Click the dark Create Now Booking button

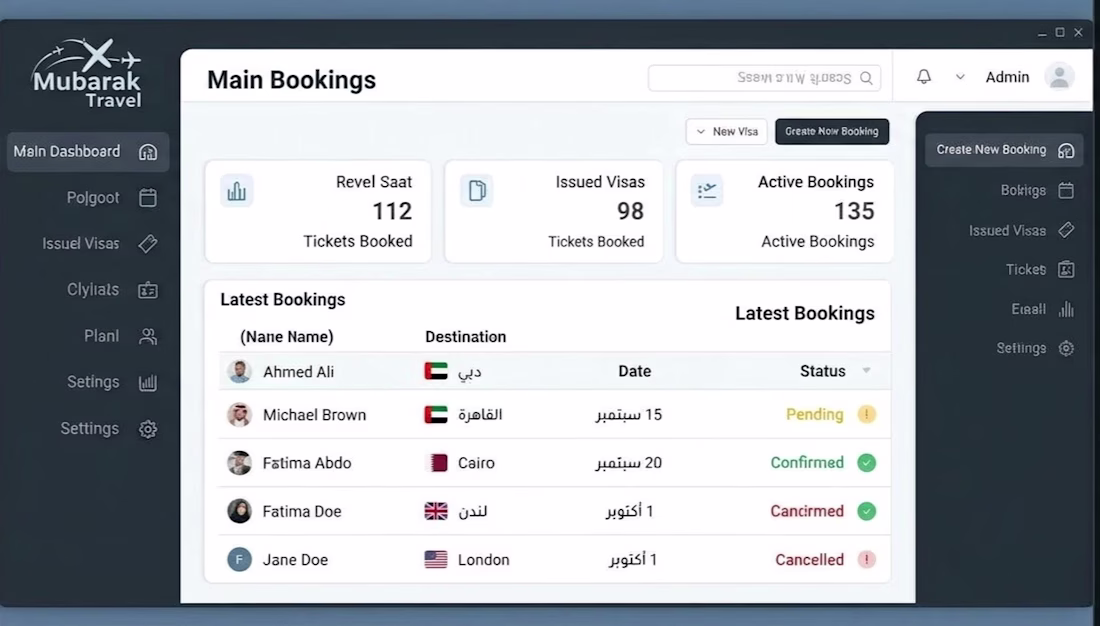pyautogui.click(x=832, y=131)
